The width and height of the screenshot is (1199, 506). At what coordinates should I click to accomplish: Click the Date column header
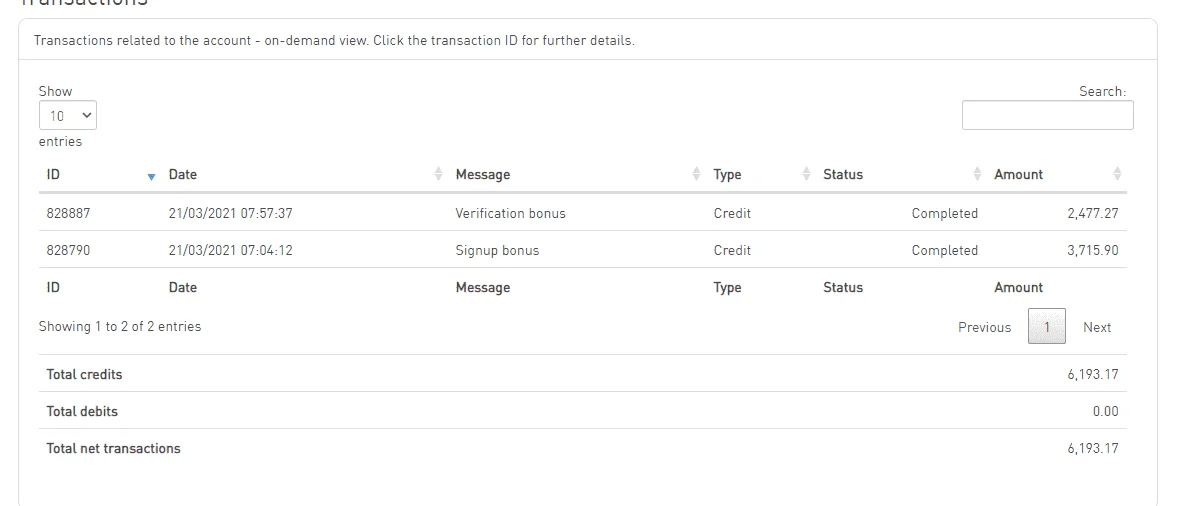coord(183,174)
